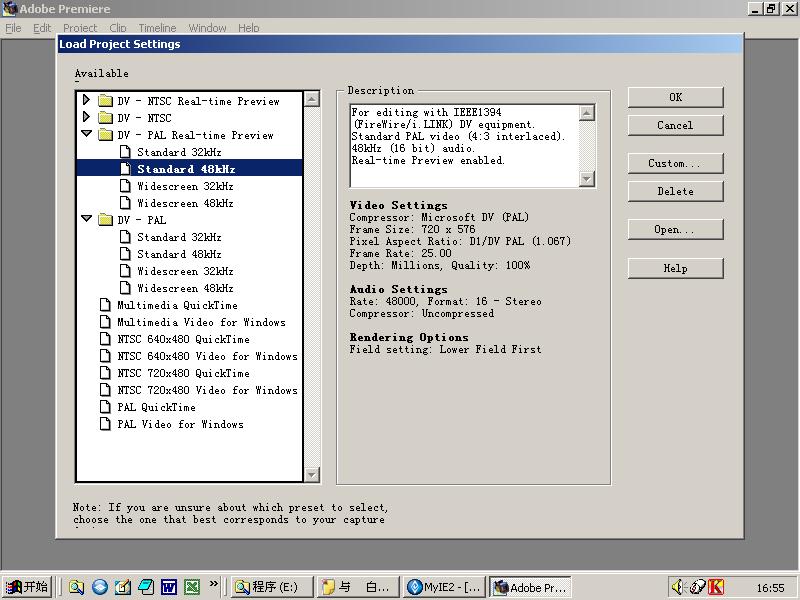The width and height of the screenshot is (800, 600).
Task: Click the folder icon beside plain DV - PAL
Action: point(105,220)
